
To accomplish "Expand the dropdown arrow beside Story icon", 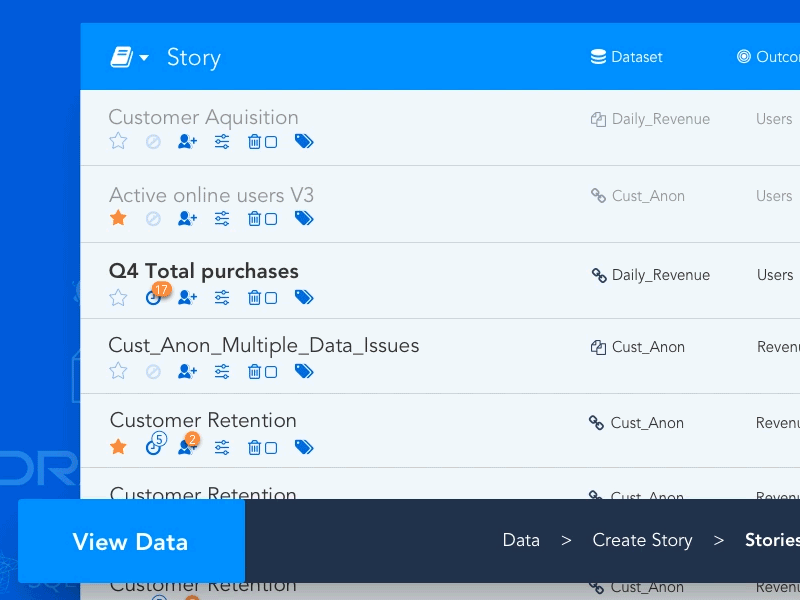I will pyautogui.click(x=144, y=58).
